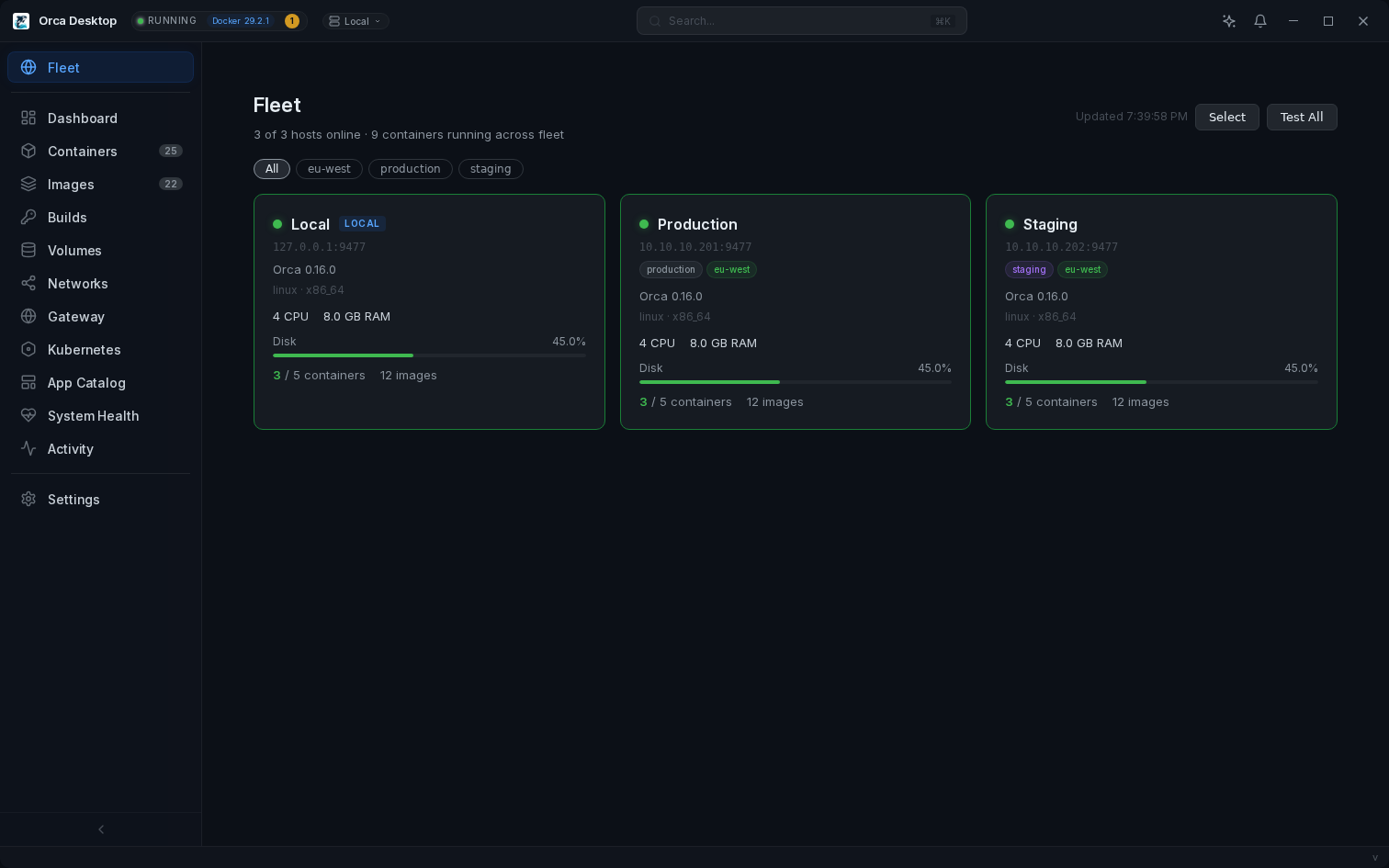Click the Docker 29.2.1 version badge
1389x868 pixels.
click(241, 21)
